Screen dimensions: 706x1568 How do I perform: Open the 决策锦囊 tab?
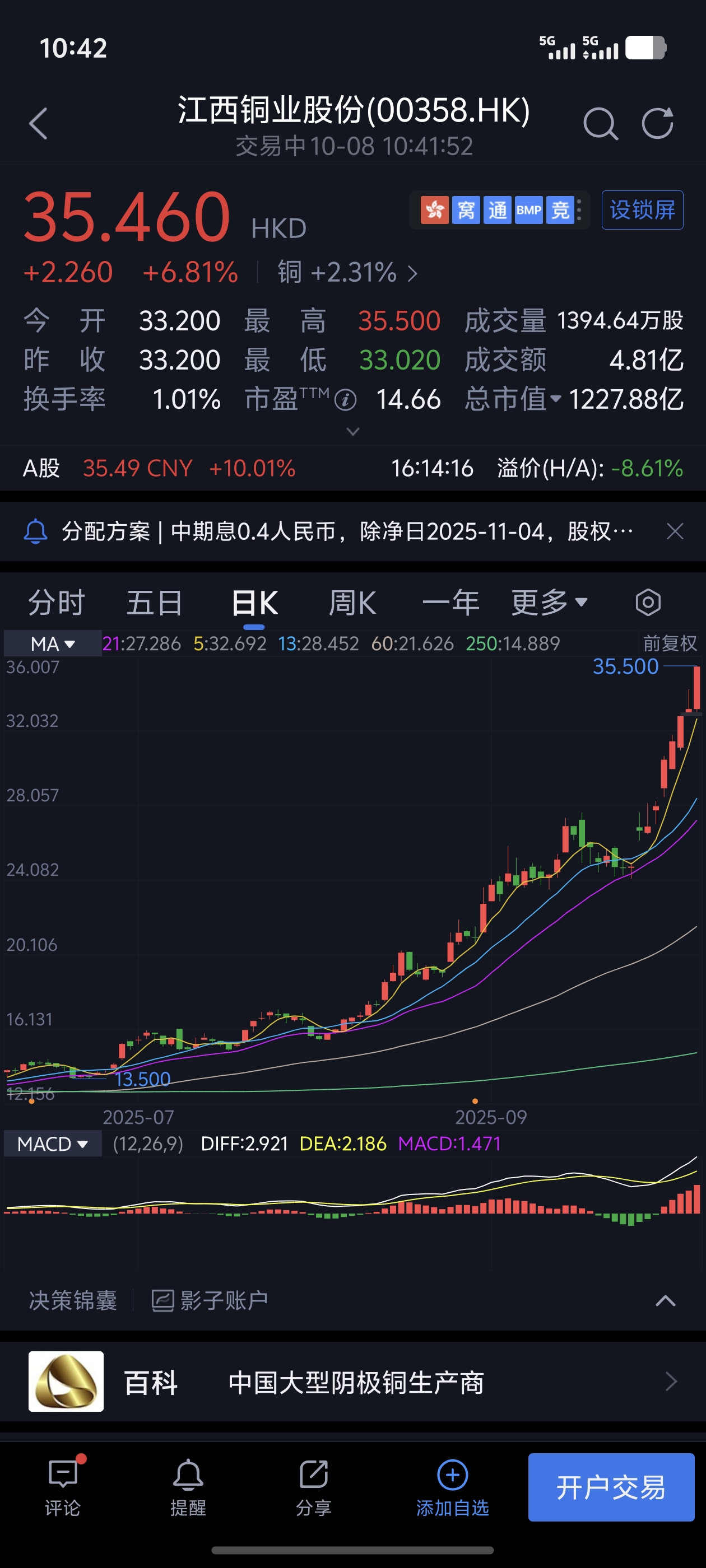73,1301
